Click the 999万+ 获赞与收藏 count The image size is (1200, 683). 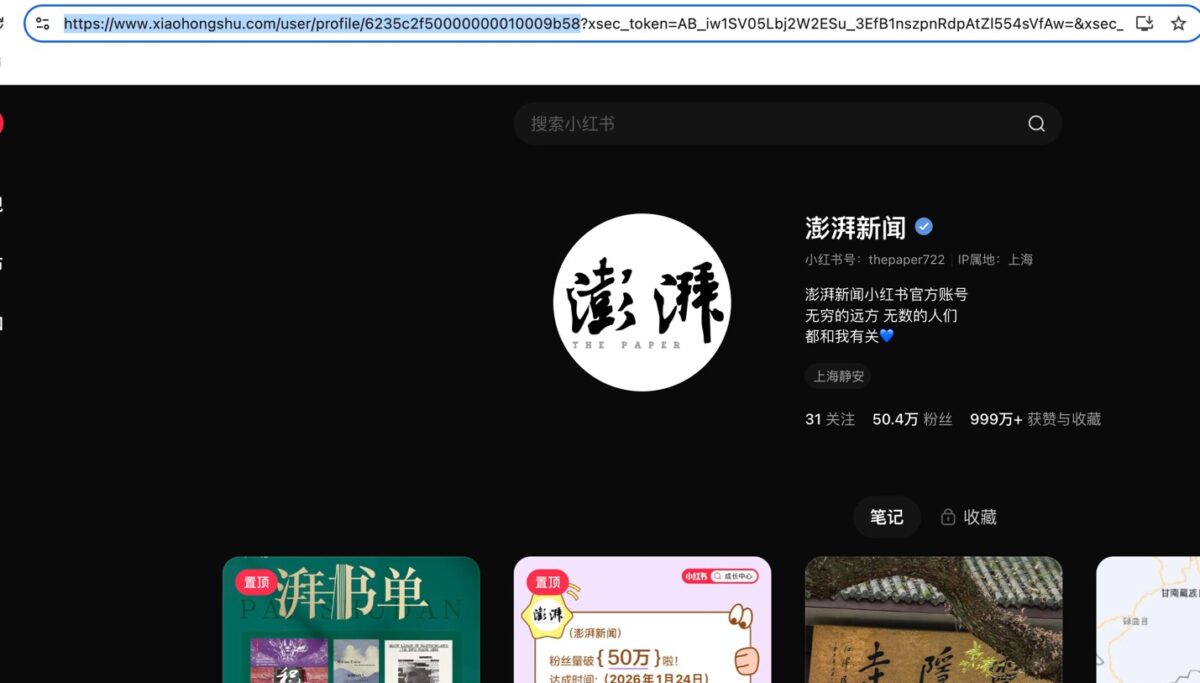(1035, 419)
